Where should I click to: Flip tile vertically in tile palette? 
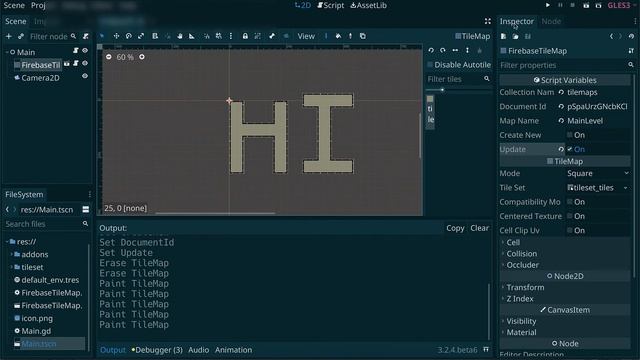(x=467, y=50)
